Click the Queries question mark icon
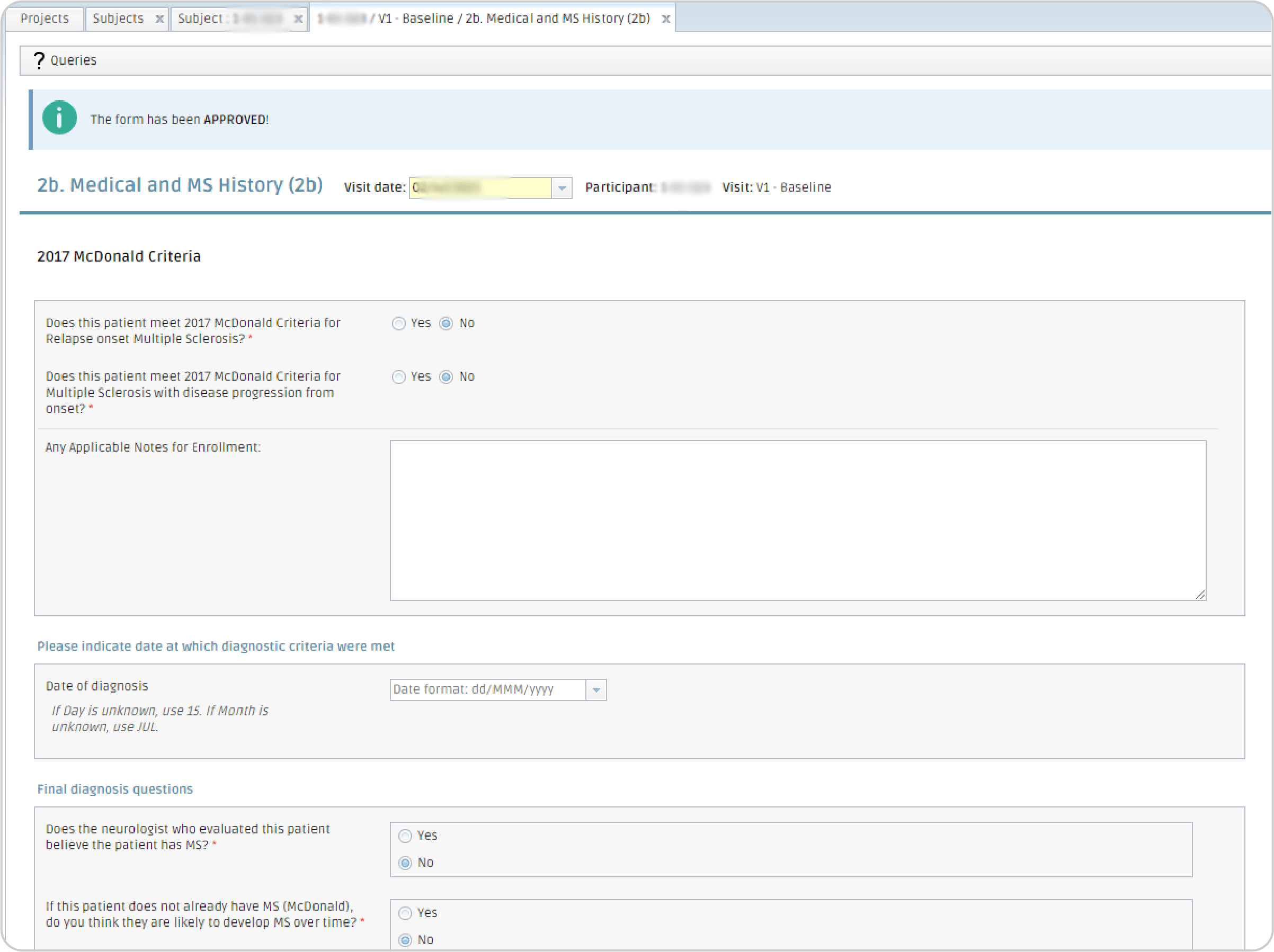This screenshot has height=952, width=1274. pyautogui.click(x=39, y=60)
